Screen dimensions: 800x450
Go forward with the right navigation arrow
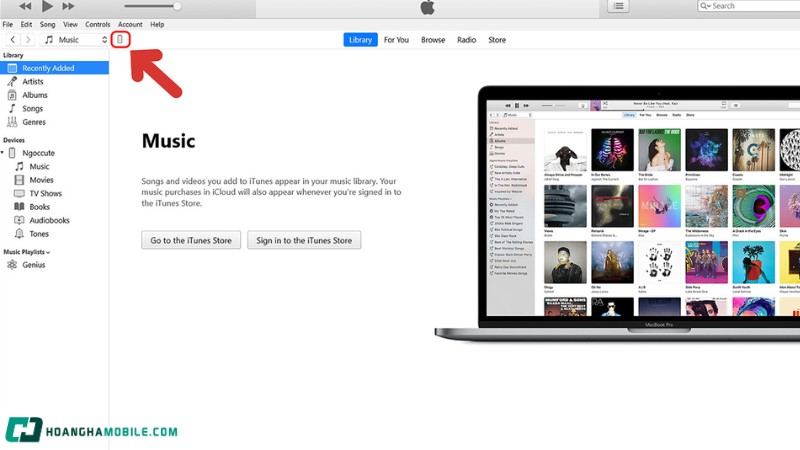pyautogui.click(x=28, y=39)
